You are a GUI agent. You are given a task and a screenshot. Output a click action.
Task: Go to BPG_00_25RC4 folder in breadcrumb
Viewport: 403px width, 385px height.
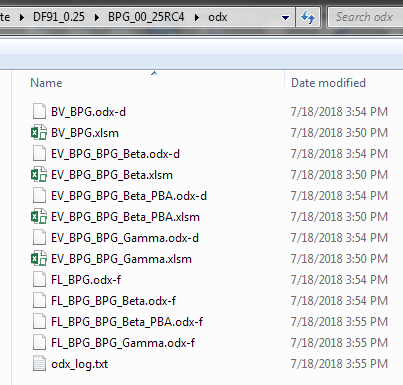146,17
